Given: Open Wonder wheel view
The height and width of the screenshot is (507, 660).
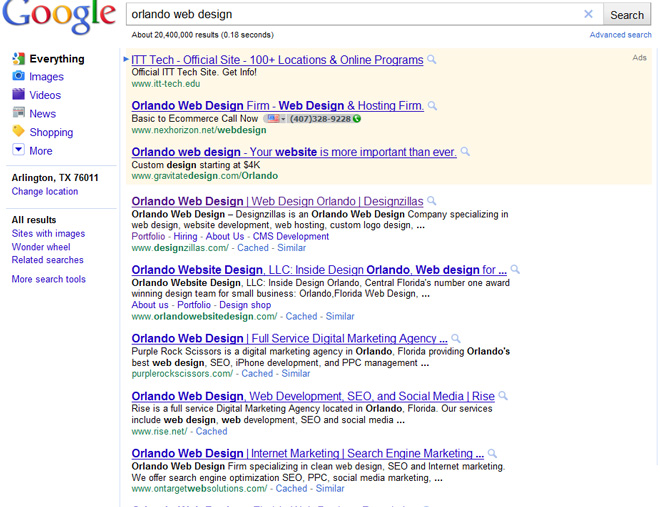Looking at the screenshot, I should [41, 247].
